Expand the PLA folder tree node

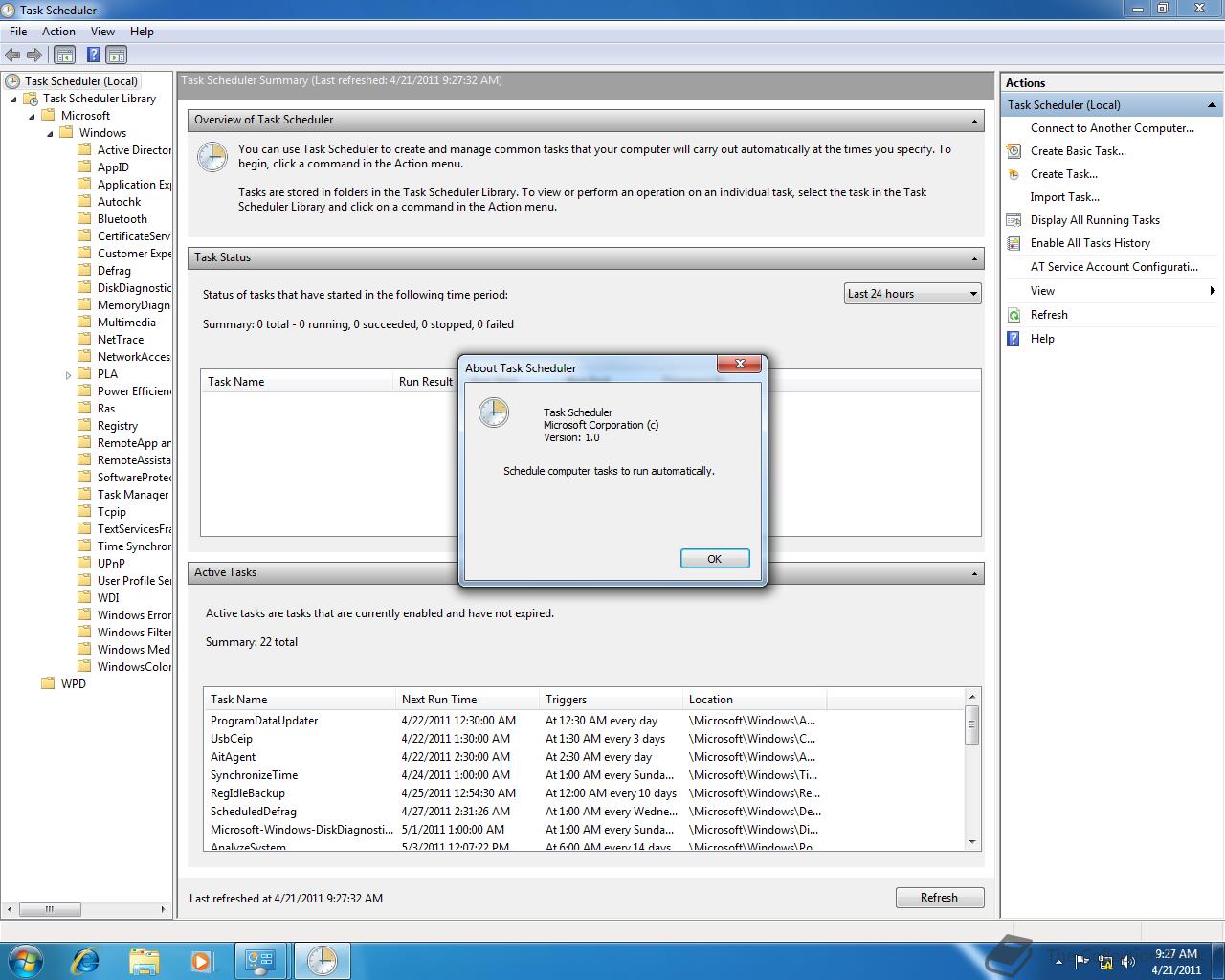point(69,375)
